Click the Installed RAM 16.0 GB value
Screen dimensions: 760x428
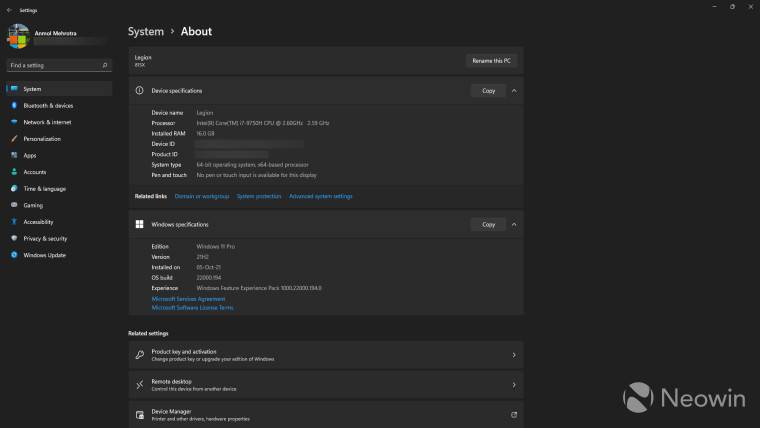point(205,133)
